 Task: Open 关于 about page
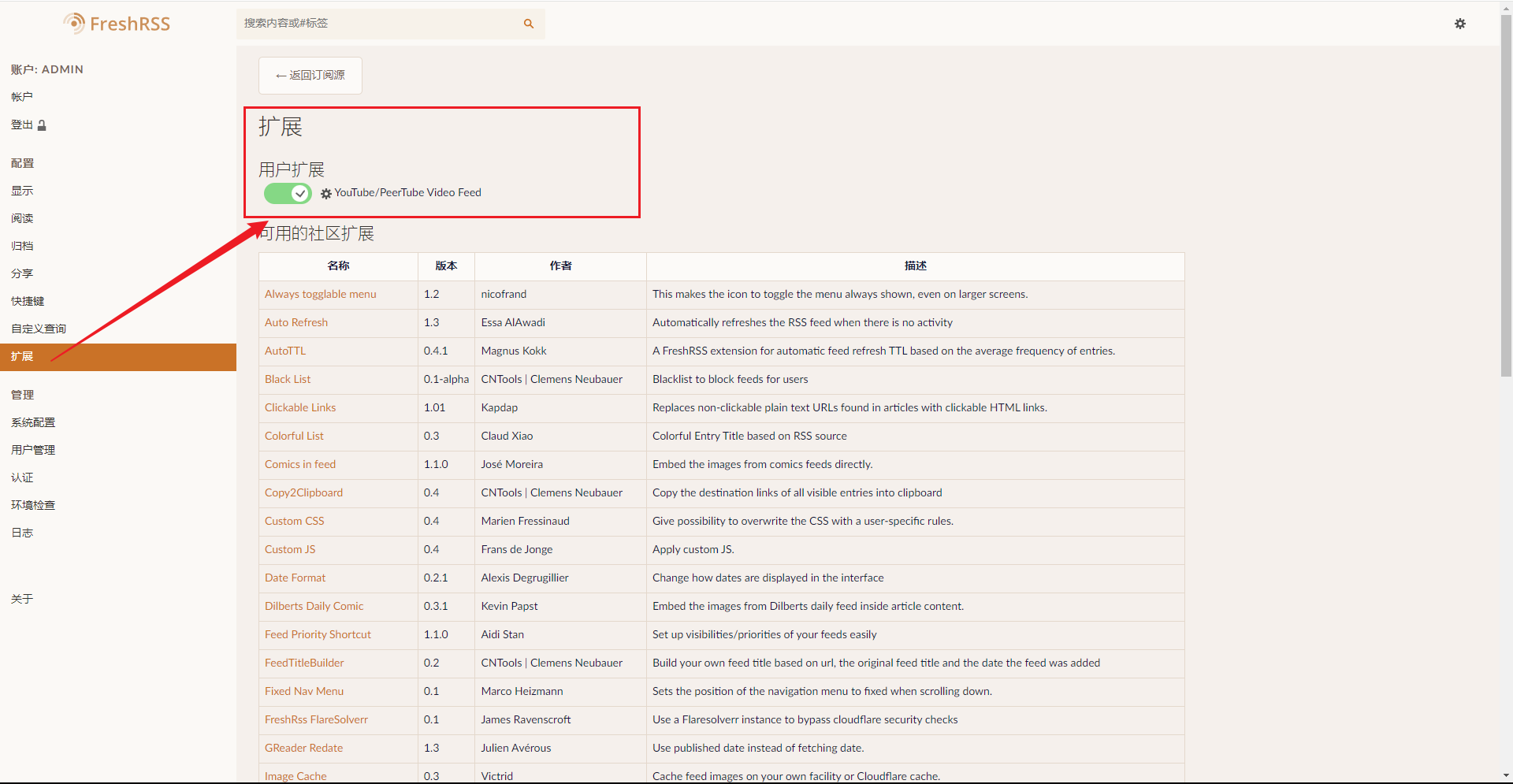click(x=22, y=599)
